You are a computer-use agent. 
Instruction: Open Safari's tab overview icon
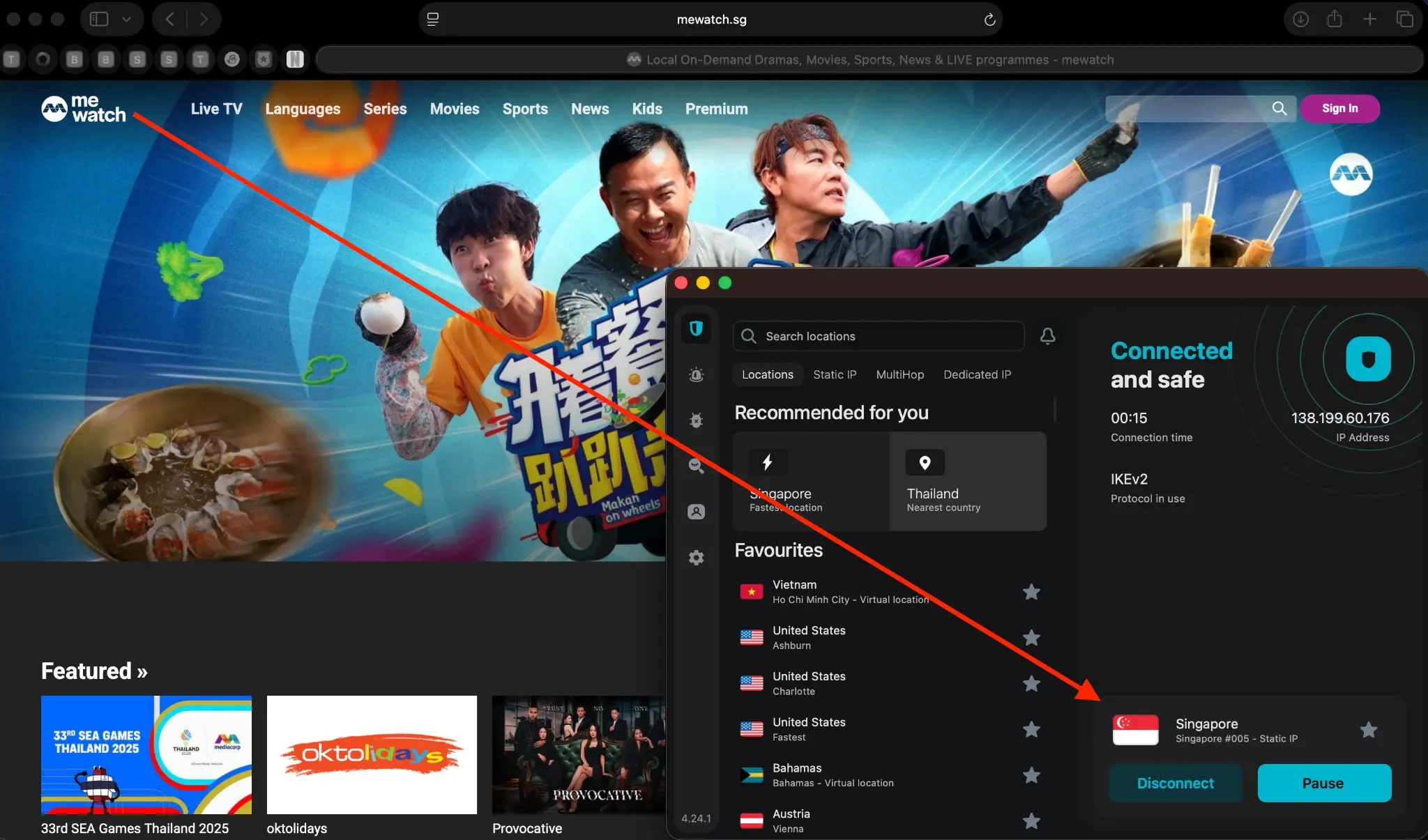tap(1406, 19)
